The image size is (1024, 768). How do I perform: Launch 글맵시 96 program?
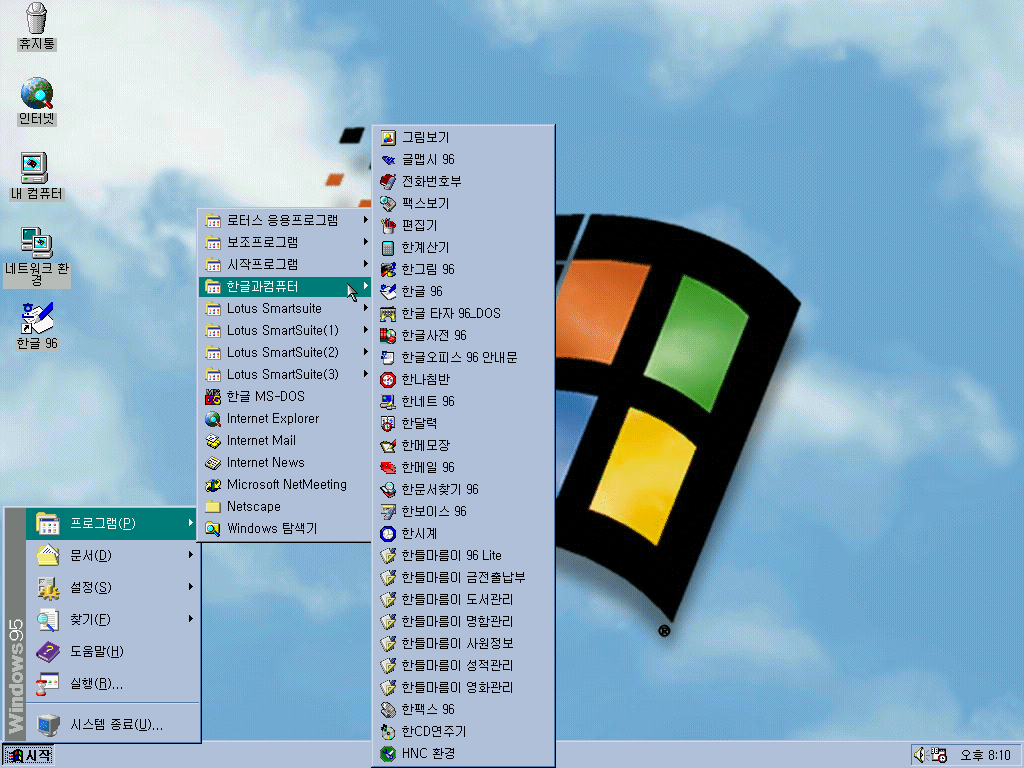(463, 159)
